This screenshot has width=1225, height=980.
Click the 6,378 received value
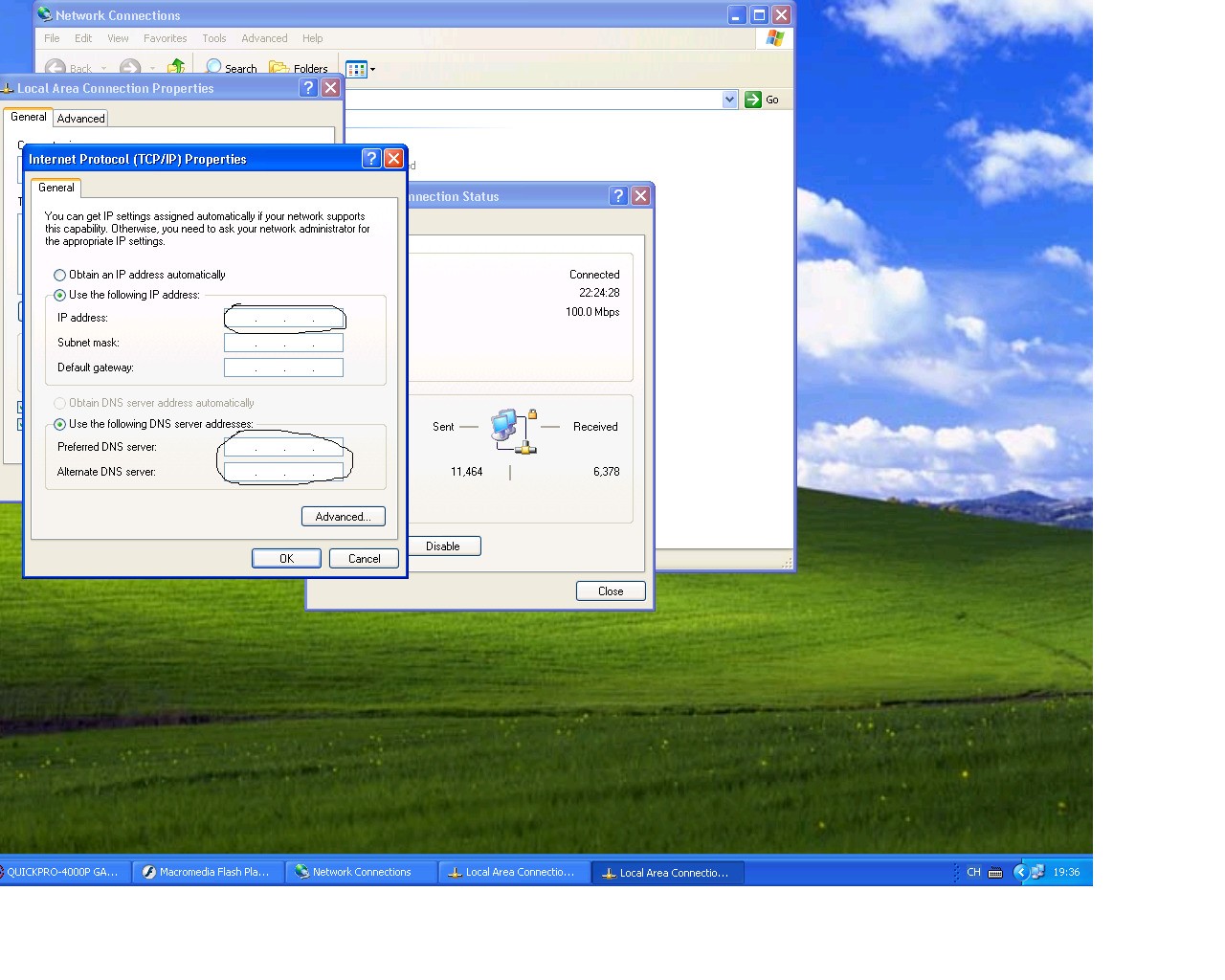tap(607, 472)
